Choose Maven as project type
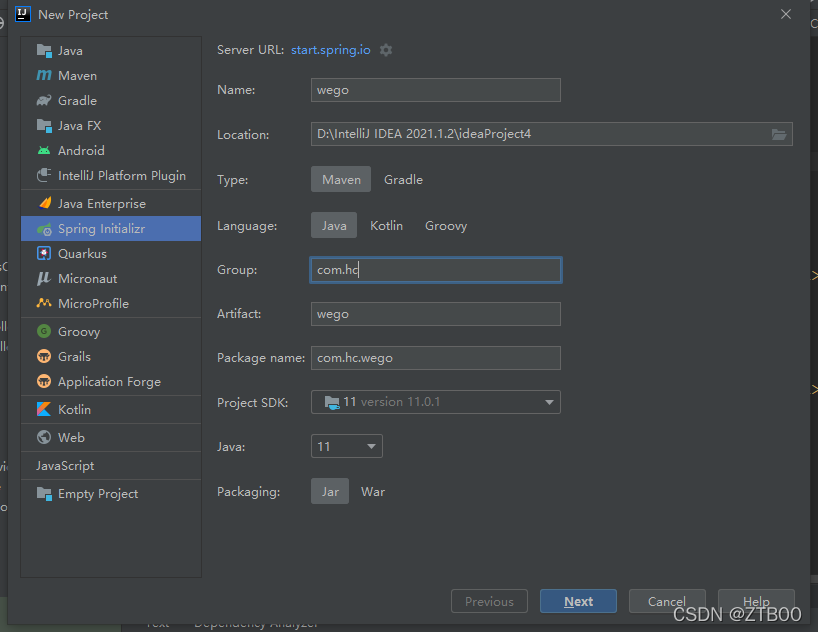 [341, 179]
